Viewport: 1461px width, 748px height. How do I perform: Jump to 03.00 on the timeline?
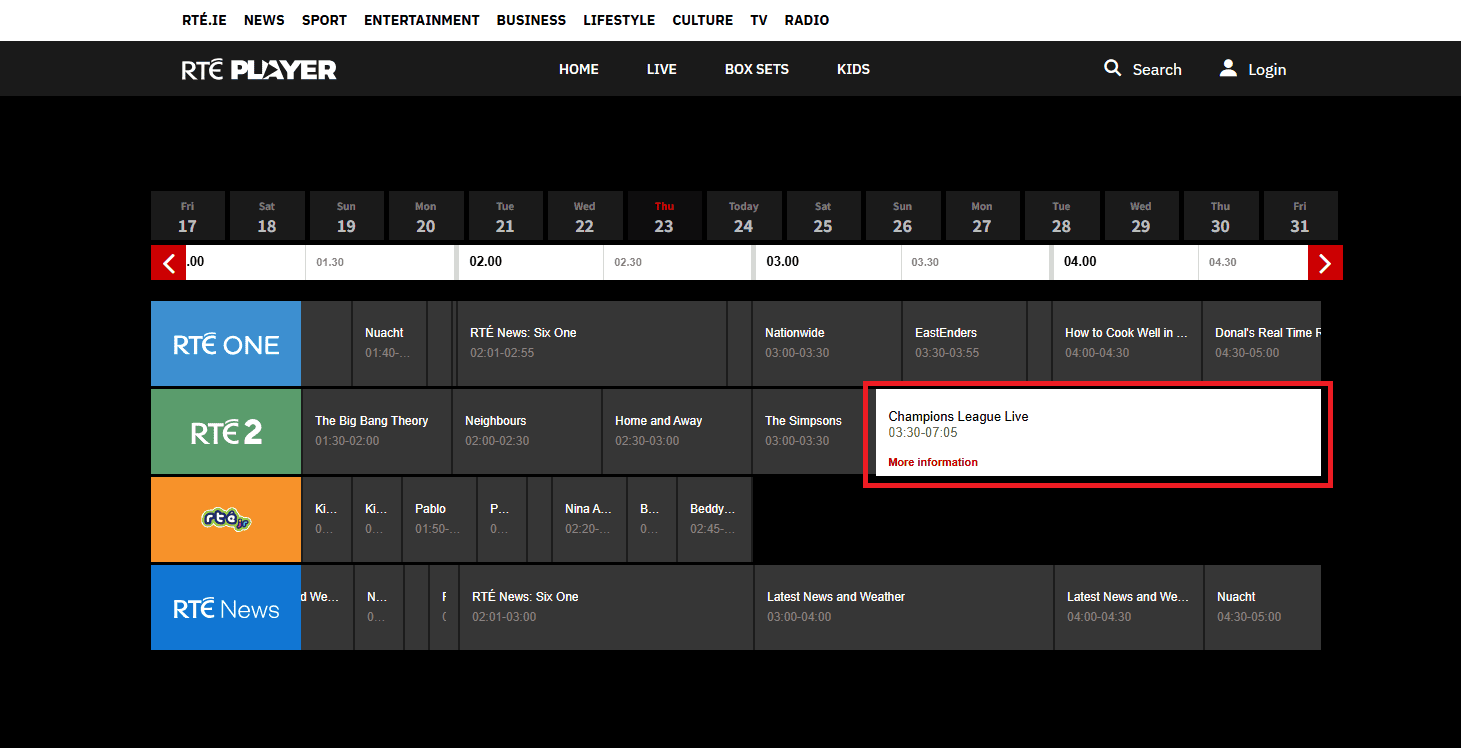coord(783,262)
